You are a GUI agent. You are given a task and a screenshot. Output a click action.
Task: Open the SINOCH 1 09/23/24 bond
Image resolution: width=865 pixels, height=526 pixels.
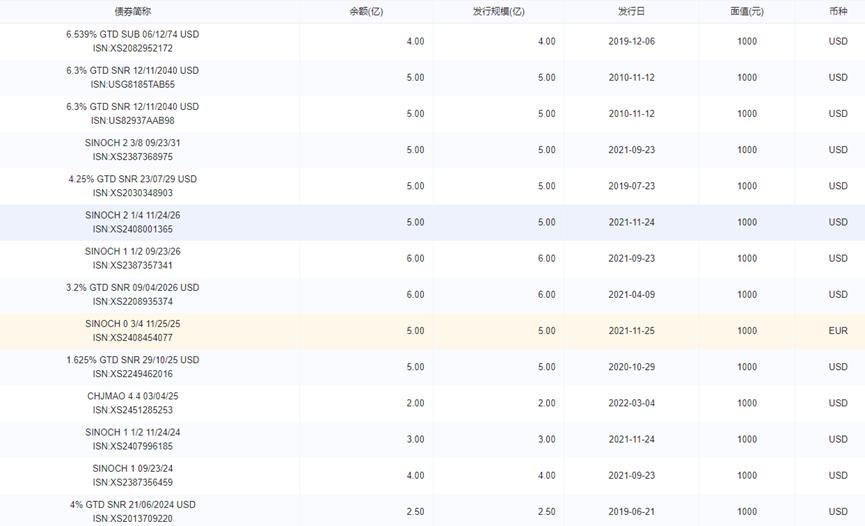pyautogui.click(x=132, y=468)
